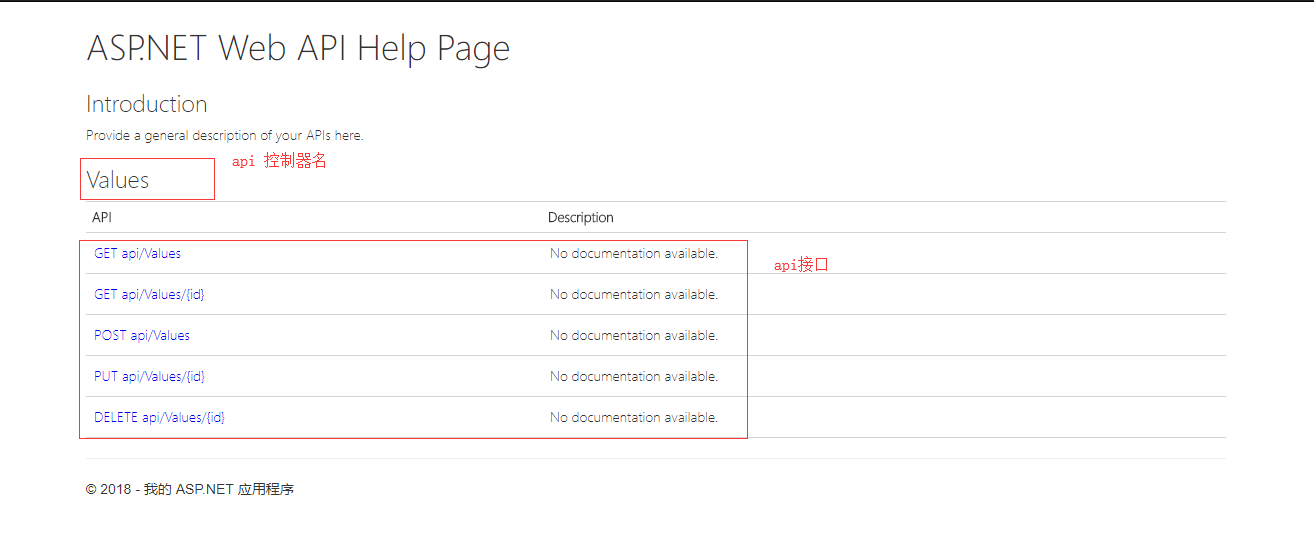Select the description text for DELETE api/Values/{id}
Image resolution: width=1314 pixels, height=549 pixels.
(x=634, y=418)
